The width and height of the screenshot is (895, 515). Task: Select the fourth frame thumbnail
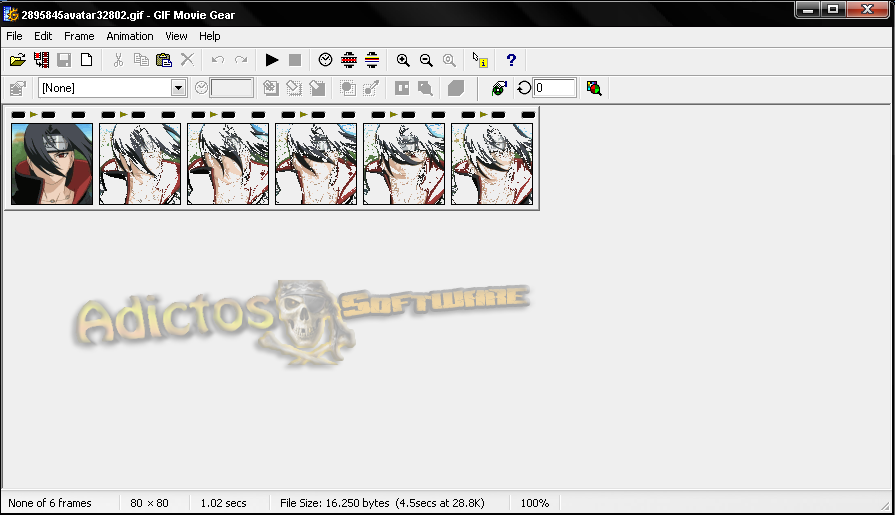pos(316,164)
